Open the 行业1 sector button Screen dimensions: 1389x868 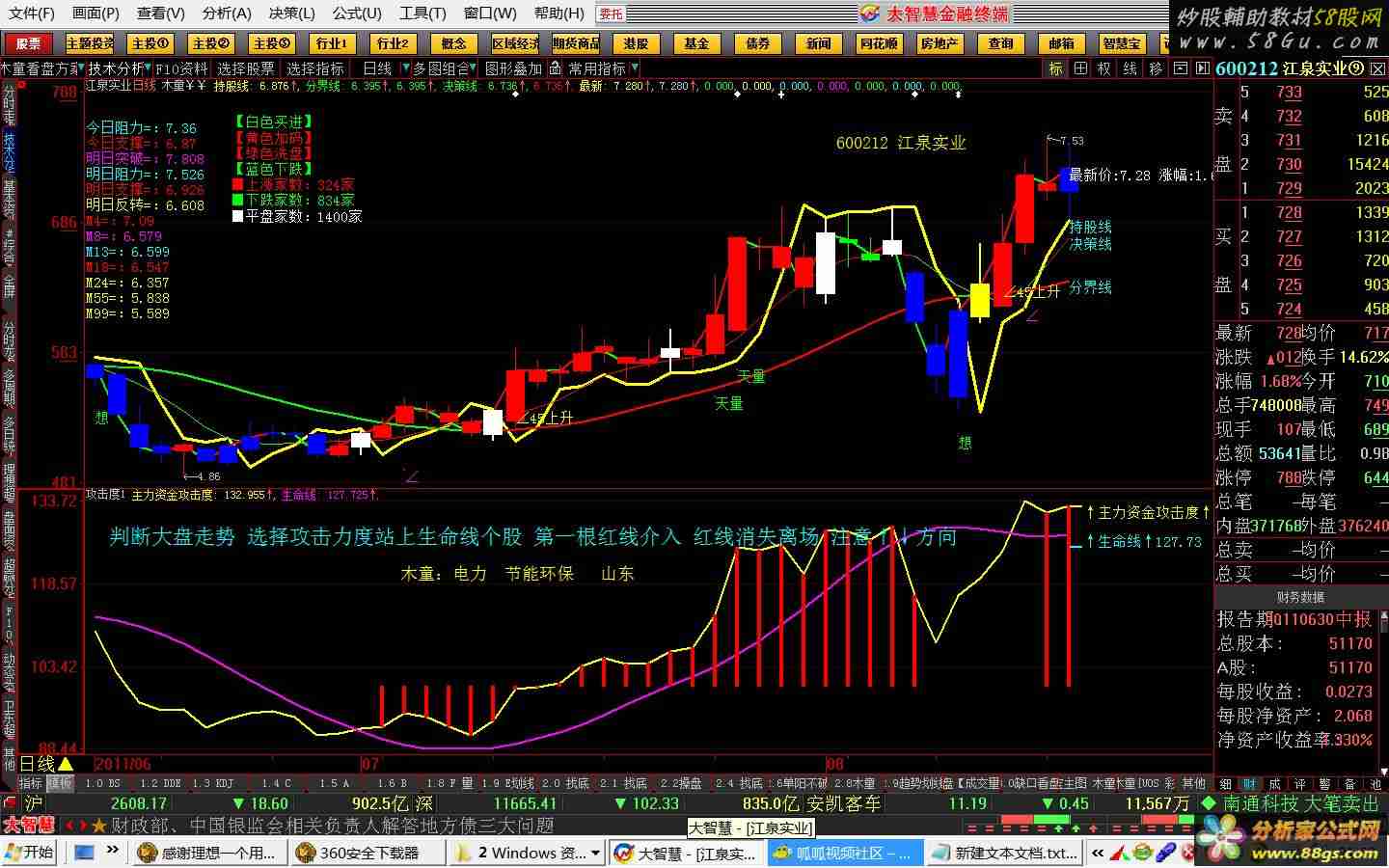click(x=332, y=43)
